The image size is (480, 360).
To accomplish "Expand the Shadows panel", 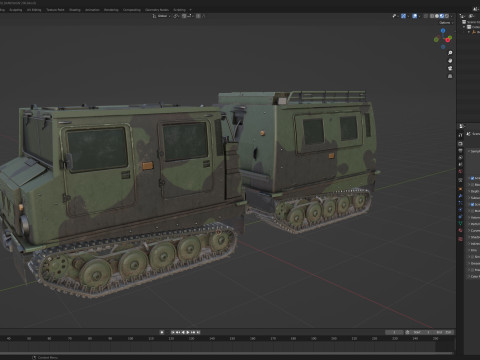I will (474, 237).
